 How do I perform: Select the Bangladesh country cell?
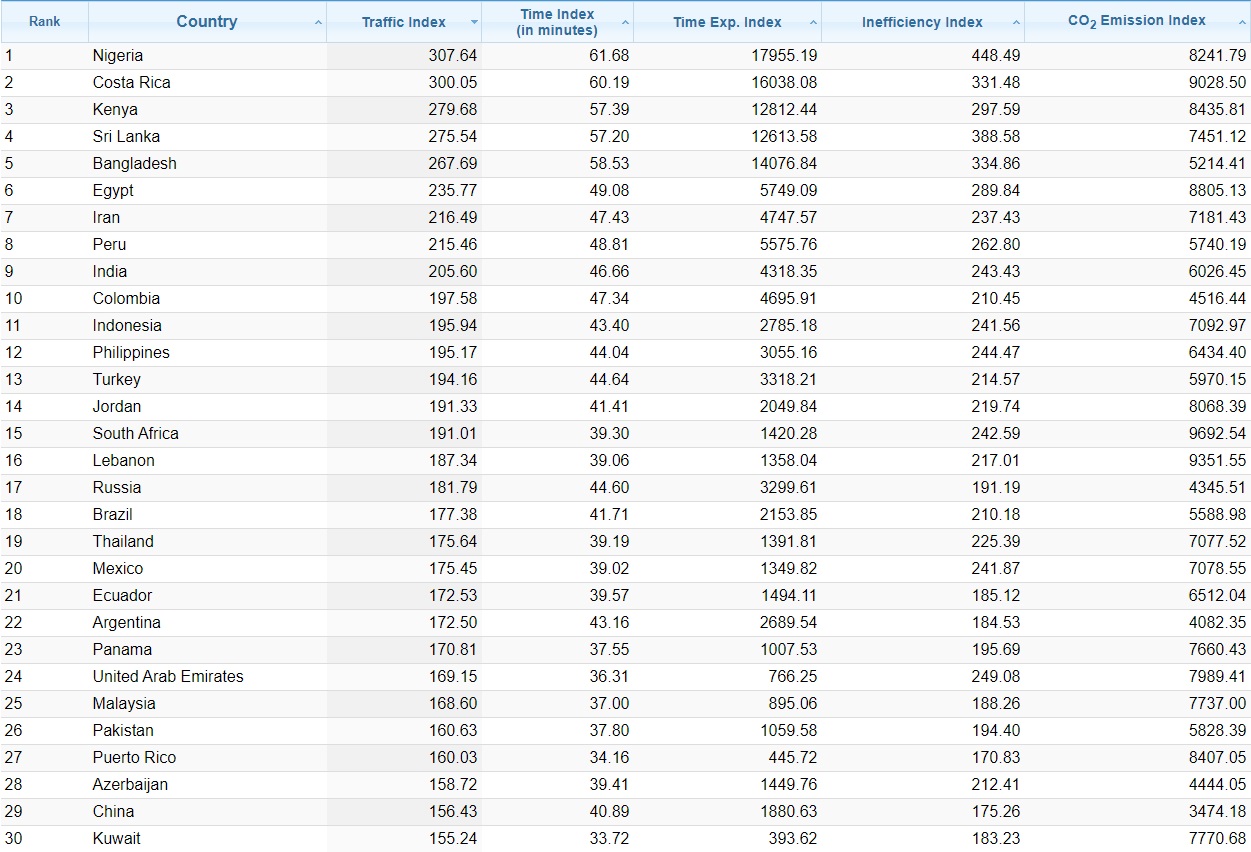click(207, 164)
